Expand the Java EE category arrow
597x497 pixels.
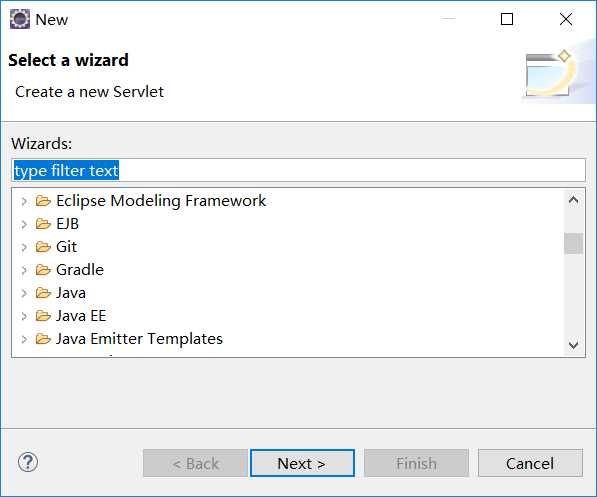point(24,316)
